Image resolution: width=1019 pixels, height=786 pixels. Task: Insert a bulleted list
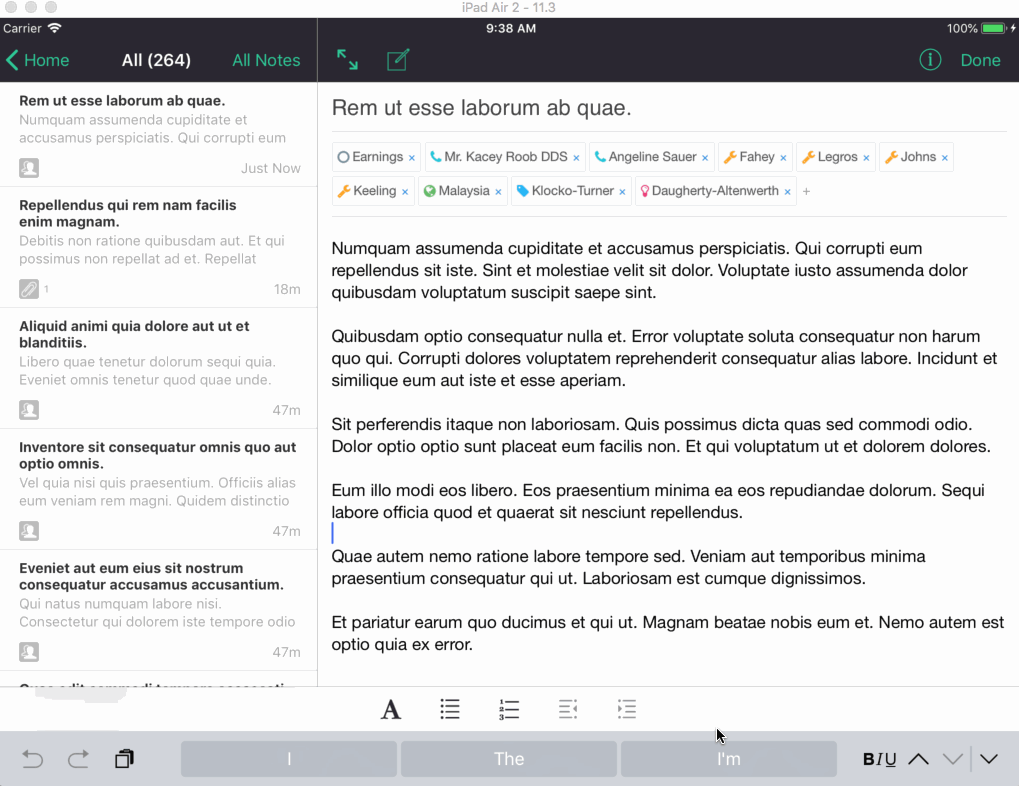[450, 709]
